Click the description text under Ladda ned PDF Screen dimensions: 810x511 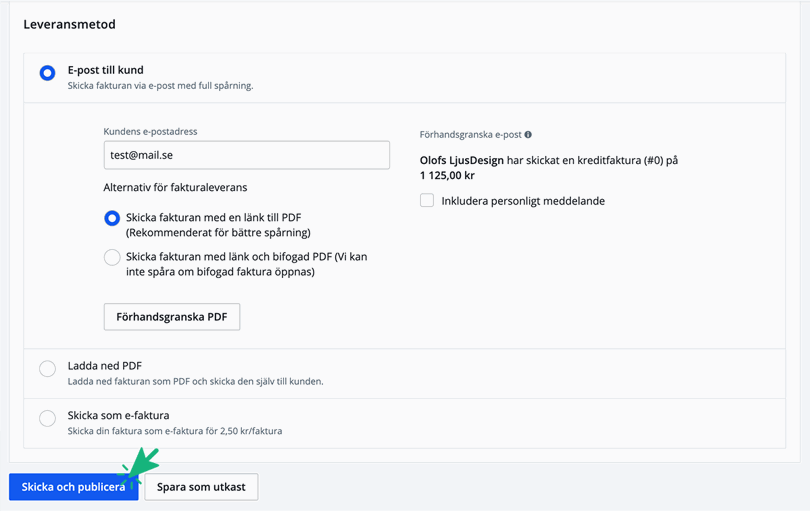point(195,381)
